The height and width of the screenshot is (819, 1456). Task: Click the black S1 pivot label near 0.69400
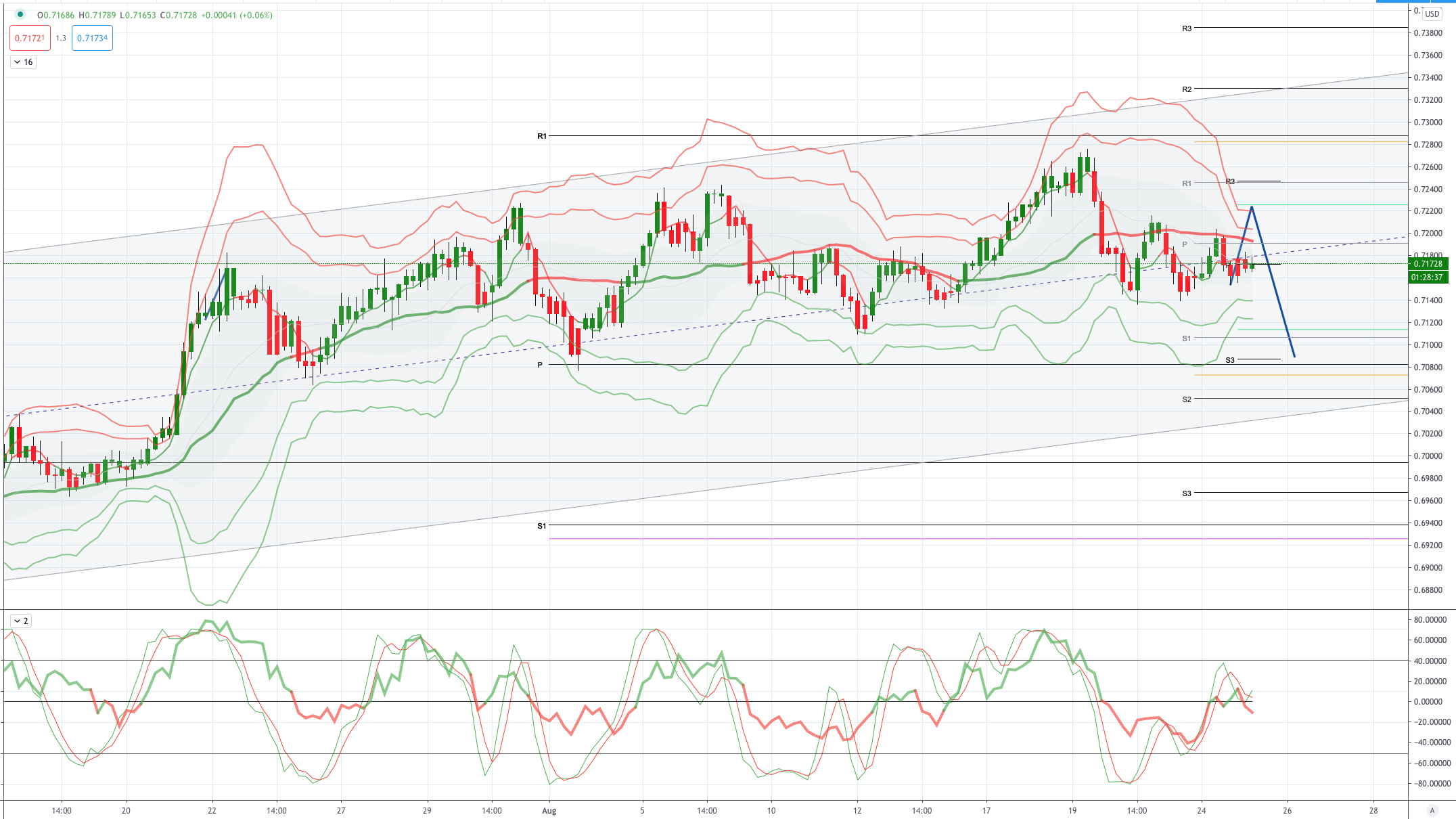[542, 526]
